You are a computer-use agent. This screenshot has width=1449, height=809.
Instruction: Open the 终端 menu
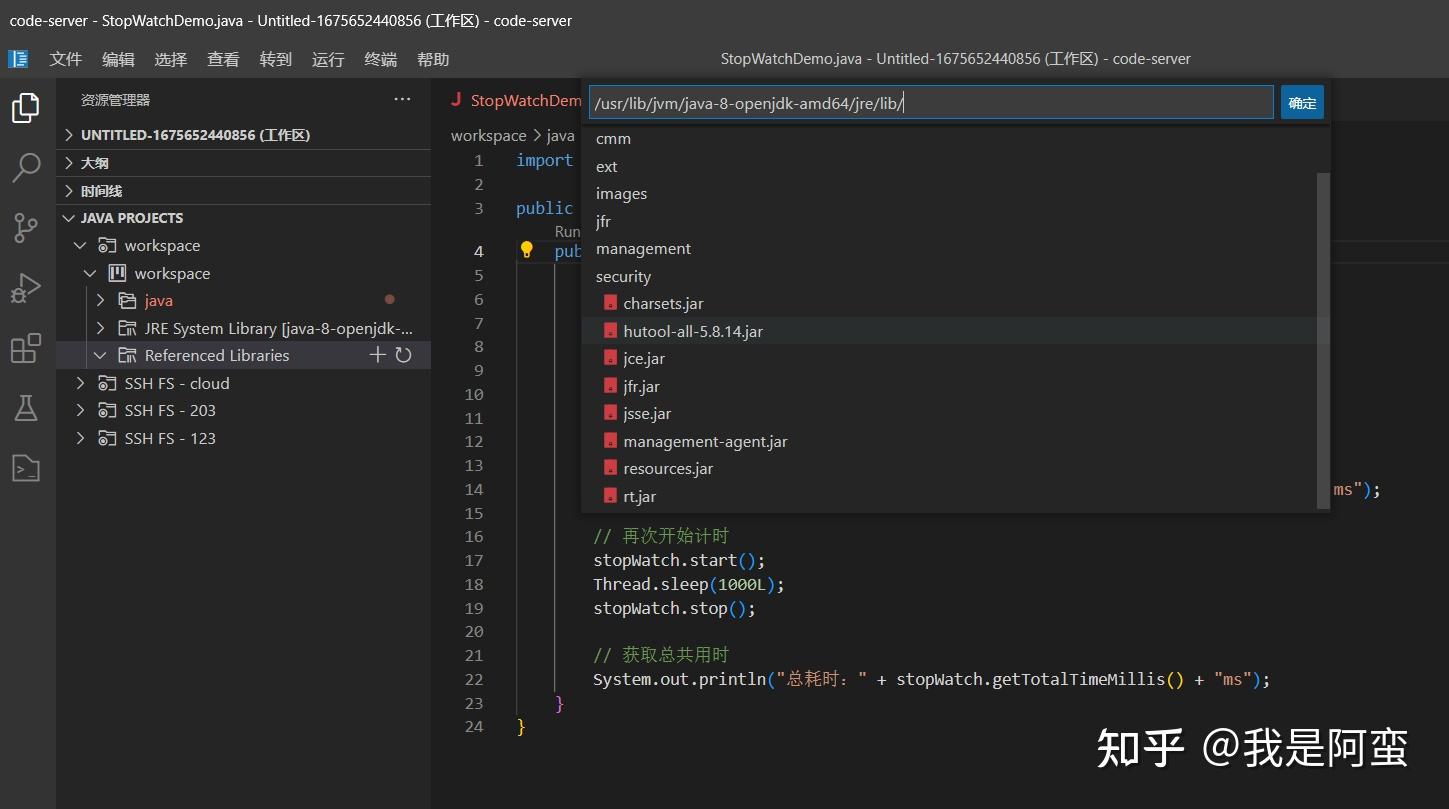coord(381,59)
